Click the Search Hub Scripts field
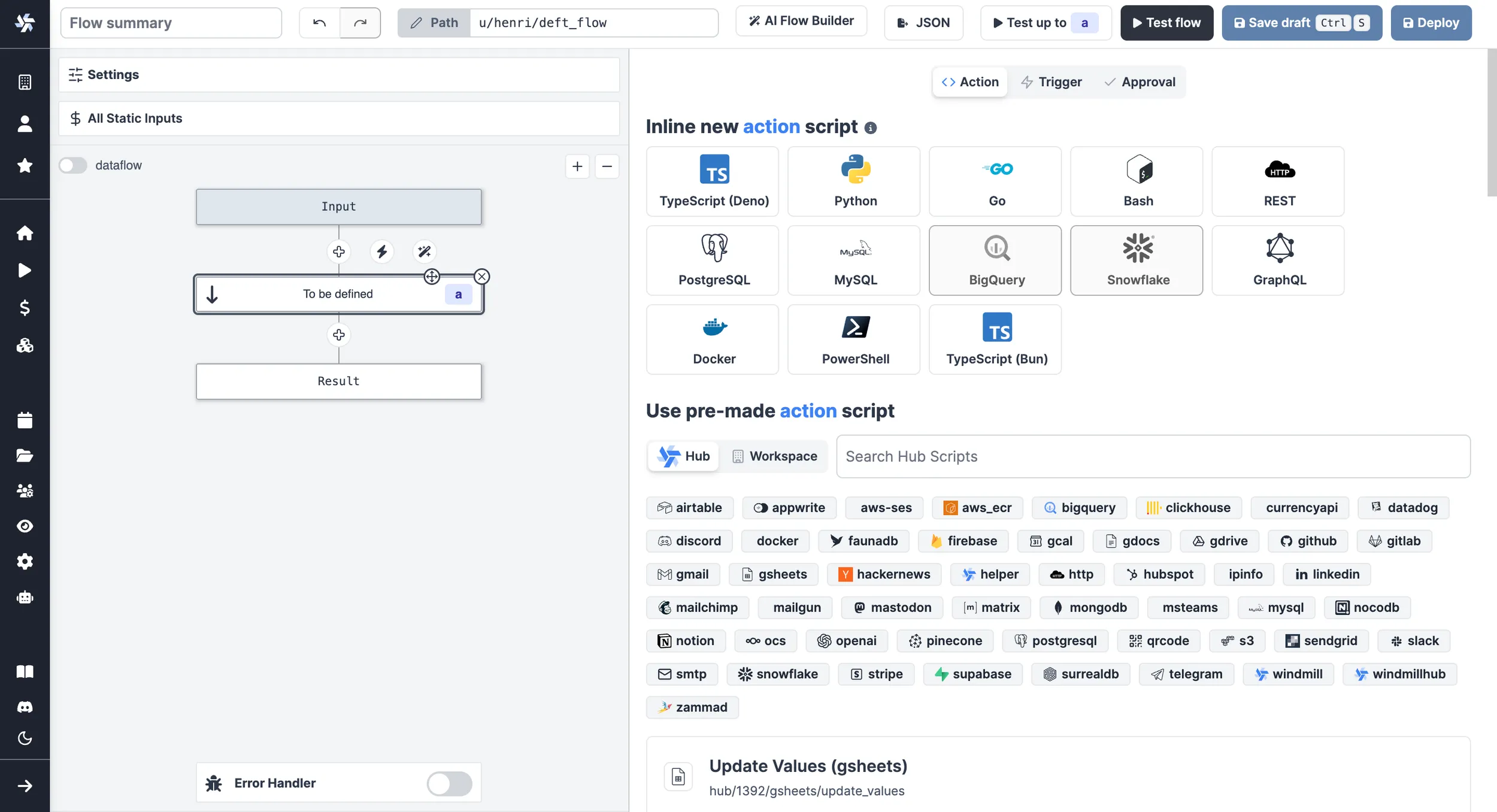 tap(1153, 456)
